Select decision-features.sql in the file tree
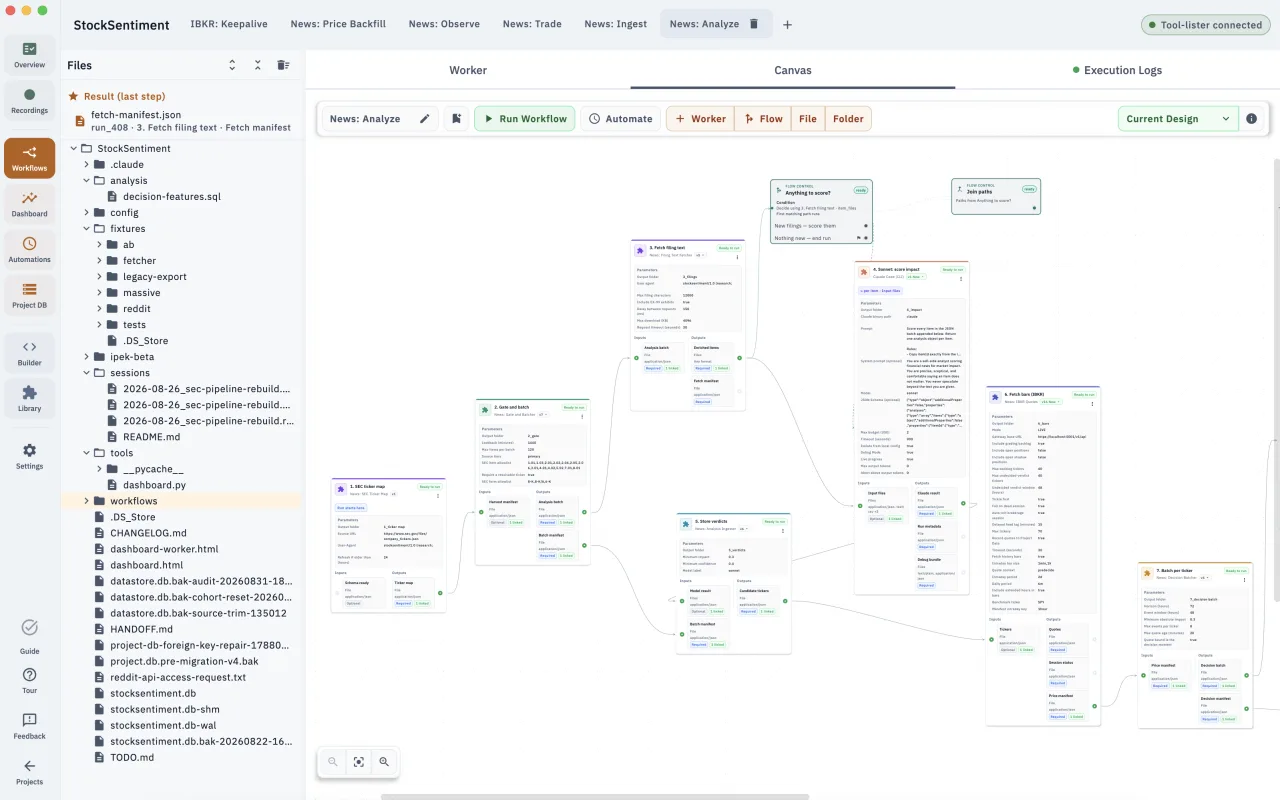 (172, 197)
